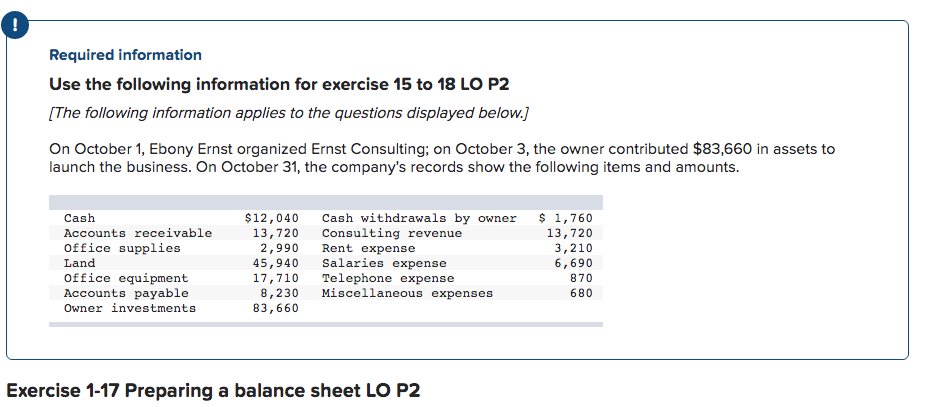Click the Salaries expense label

coord(384,264)
